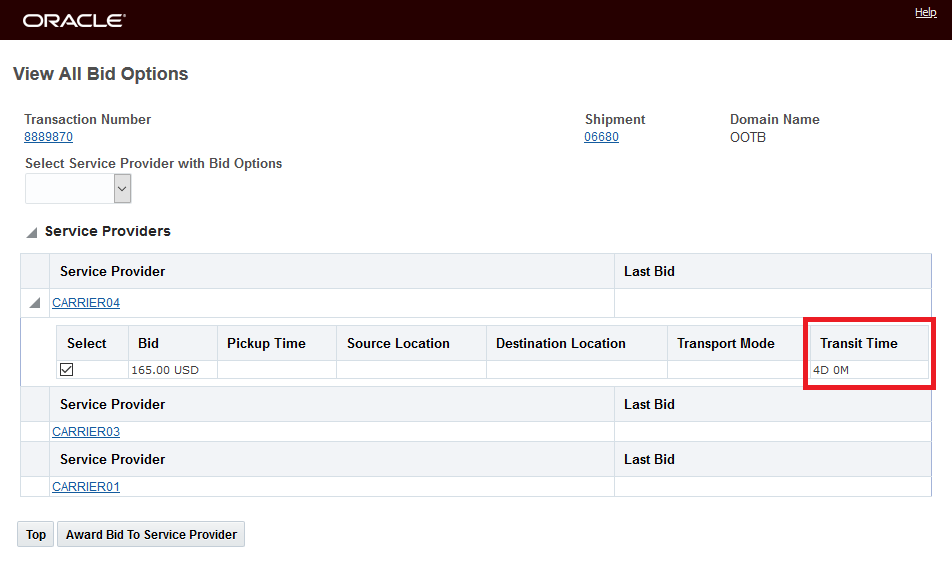The image size is (952, 562).
Task: Click Award Bid To Service Provider
Action: [x=151, y=535]
